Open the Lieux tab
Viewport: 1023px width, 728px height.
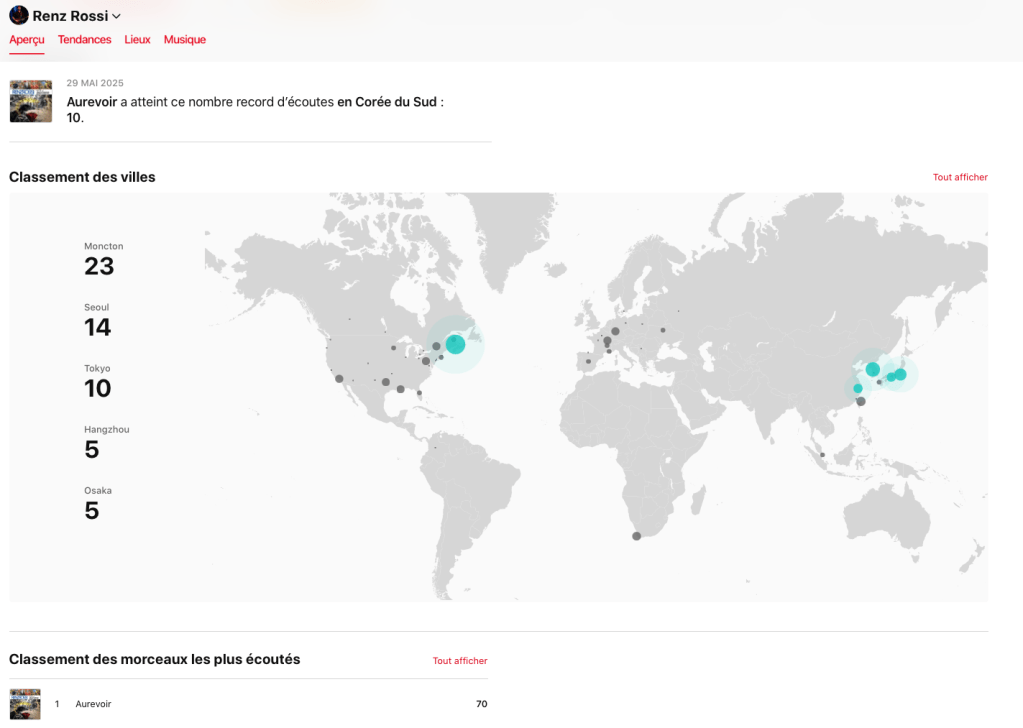(x=137, y=40)
